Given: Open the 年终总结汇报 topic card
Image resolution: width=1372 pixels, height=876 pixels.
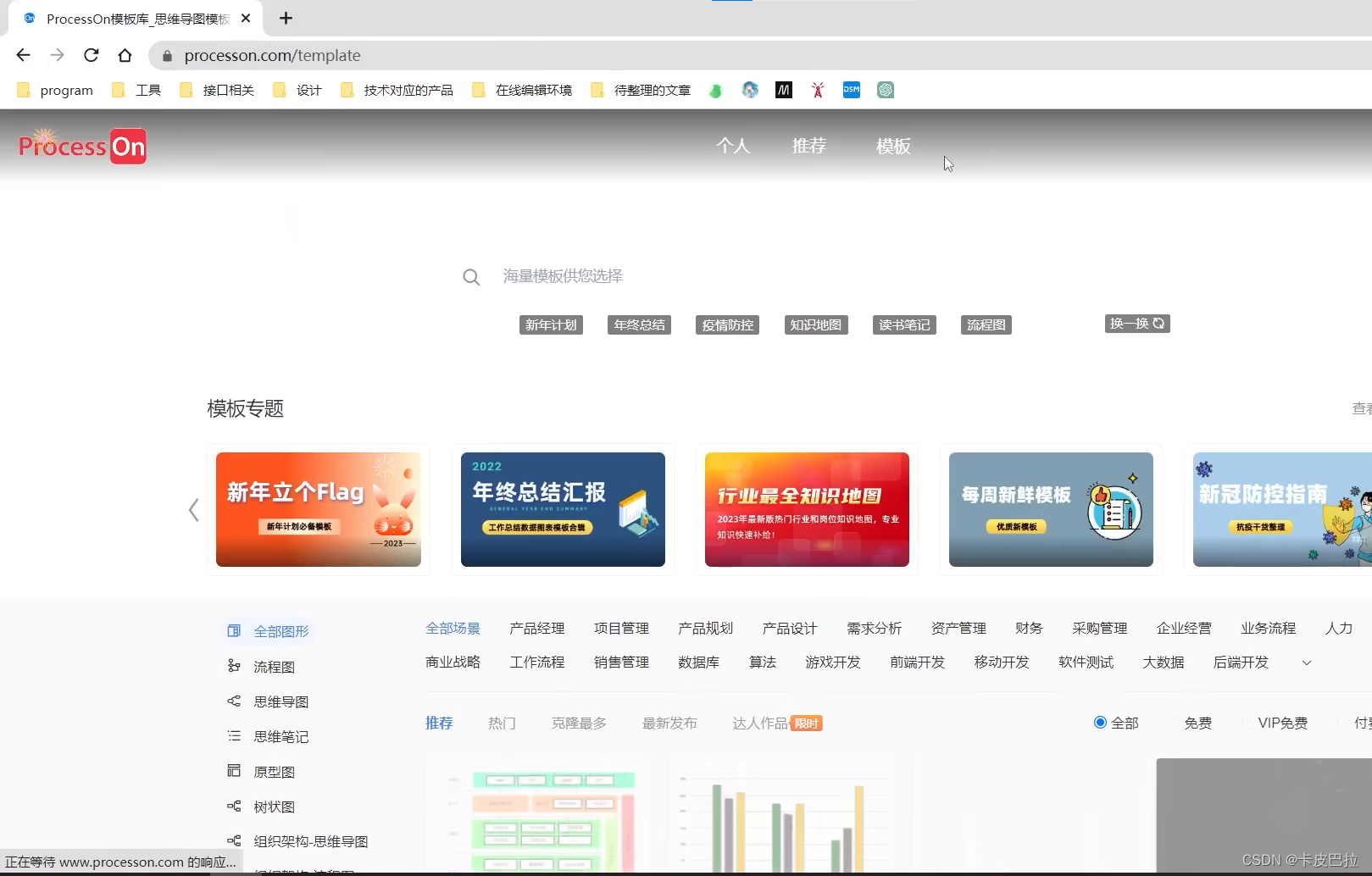Looking at the screenshot, I should pos(563,509).
